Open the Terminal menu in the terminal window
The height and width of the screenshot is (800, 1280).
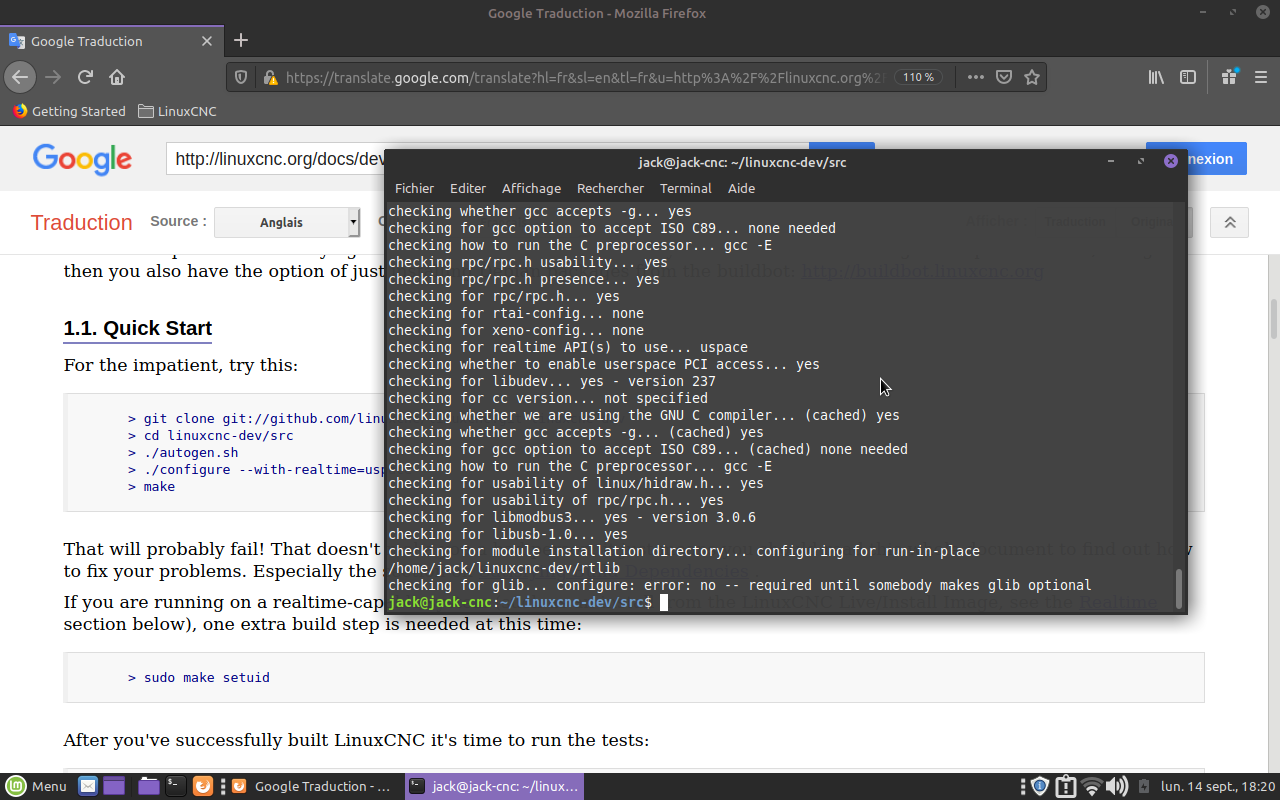pyautogui.click(x=685, y=188)
